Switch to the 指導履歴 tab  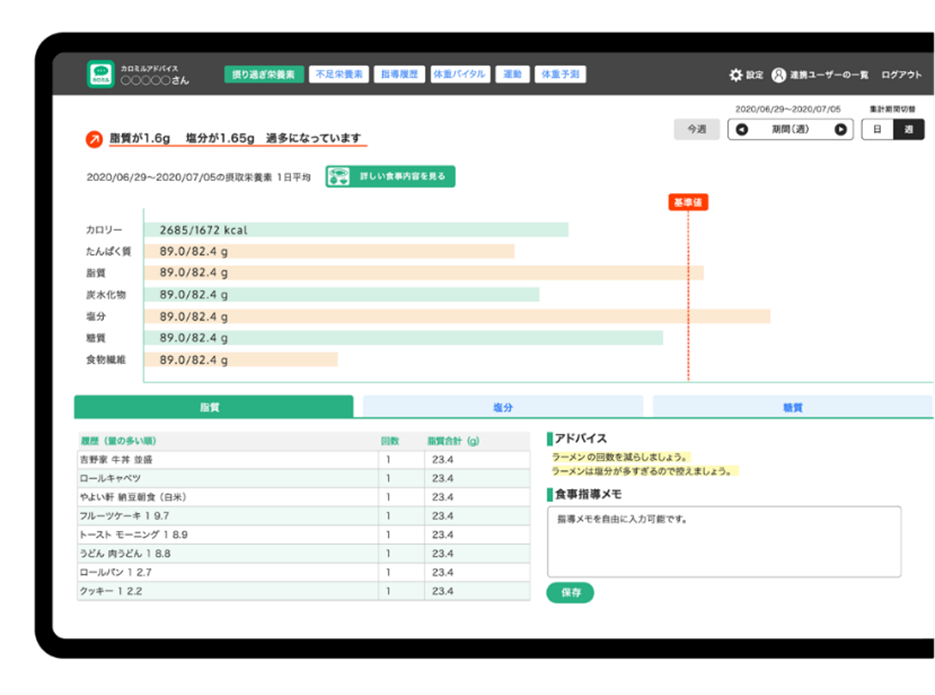[x=399, y=75]
